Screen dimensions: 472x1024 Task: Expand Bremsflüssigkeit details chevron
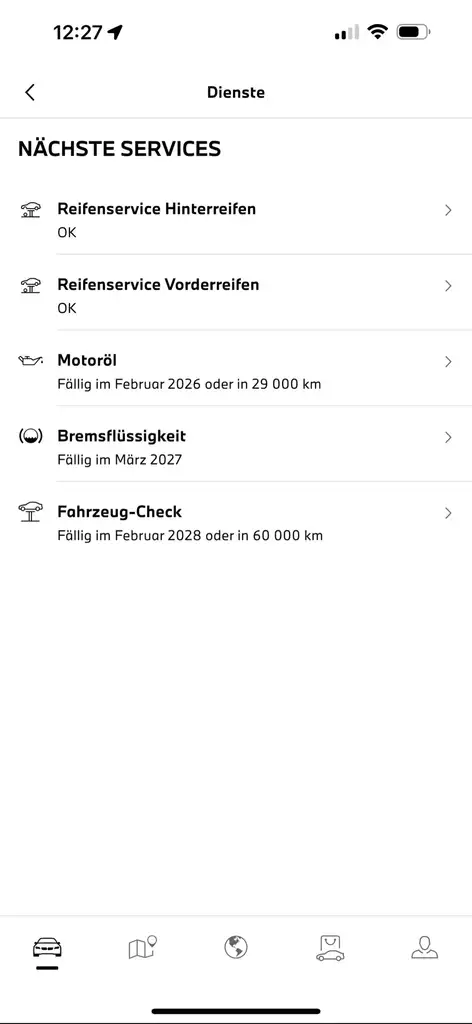448,438
